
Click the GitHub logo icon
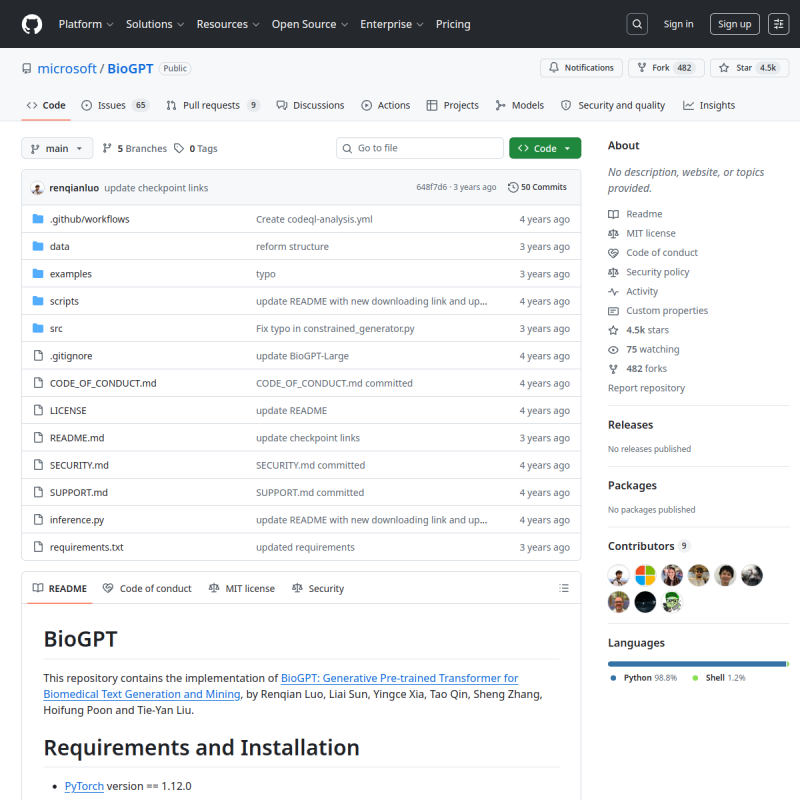coord(32,24)
